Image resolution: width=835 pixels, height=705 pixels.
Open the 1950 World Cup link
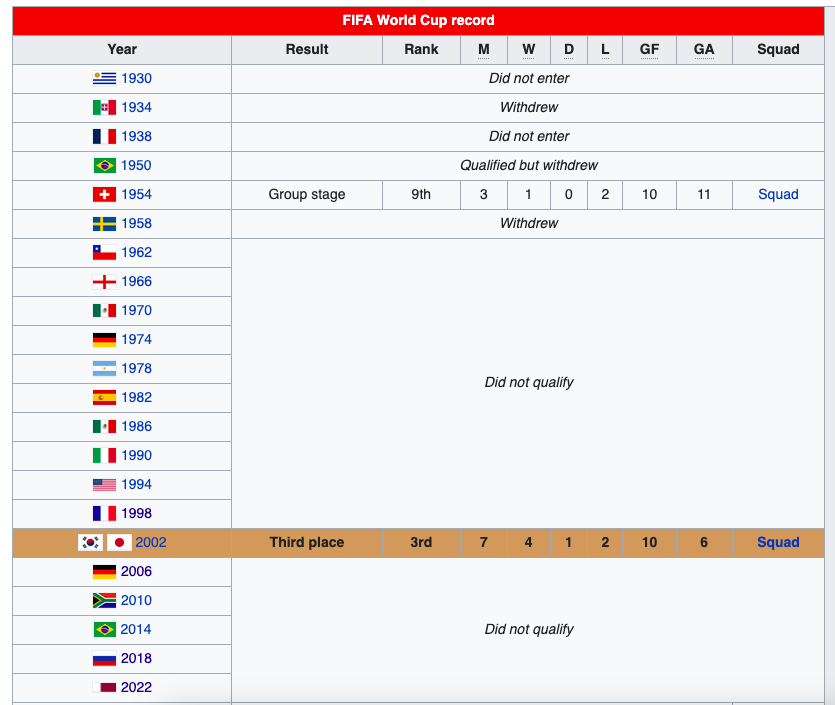[x=136, y=165]
